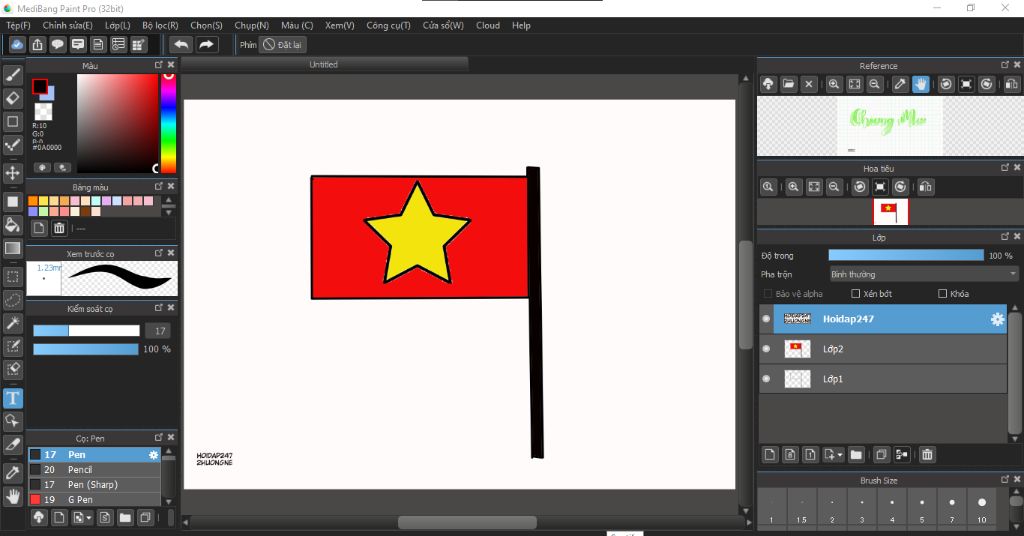The height and width of the screenshot is (536, 1024).
Task: Open the Tệp(F) menu
Action: pyautogui.click(x=18, y=25)
